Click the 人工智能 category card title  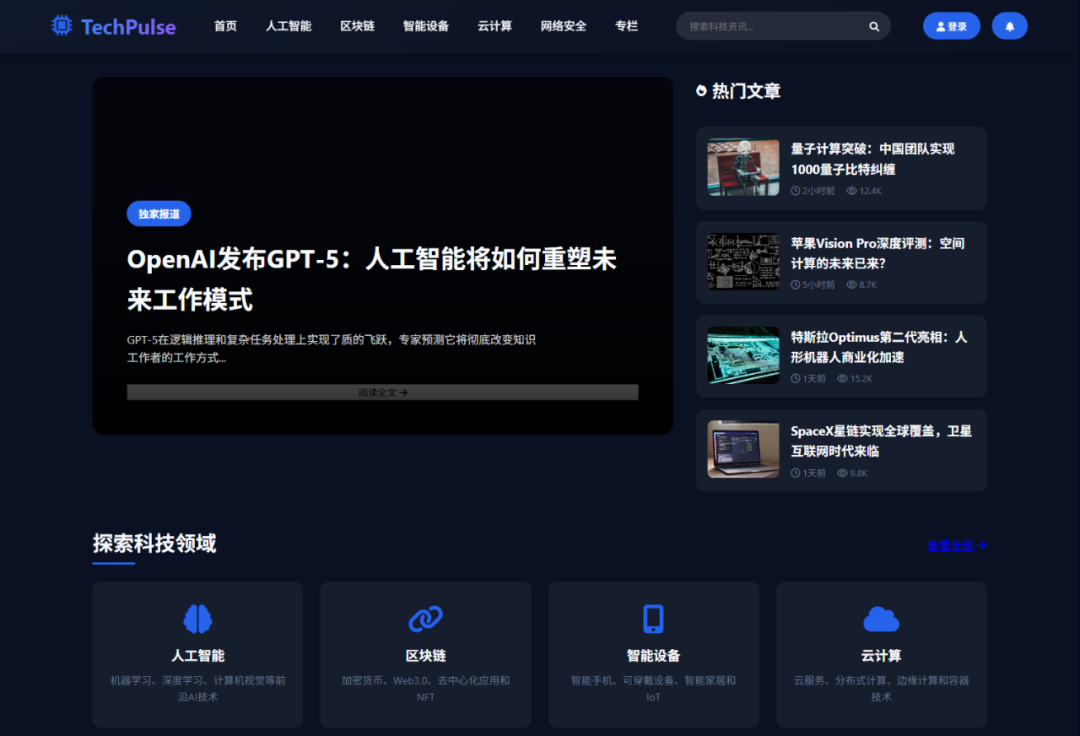coord(198,655)
